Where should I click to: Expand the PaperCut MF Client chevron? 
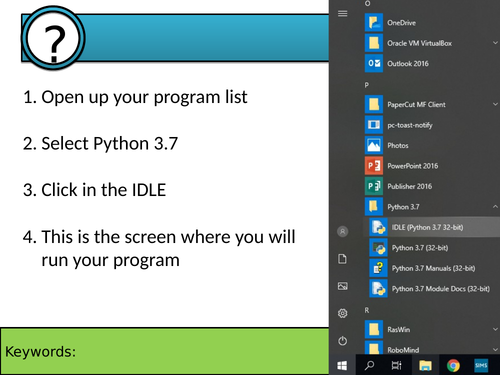[x=495, y=104]
